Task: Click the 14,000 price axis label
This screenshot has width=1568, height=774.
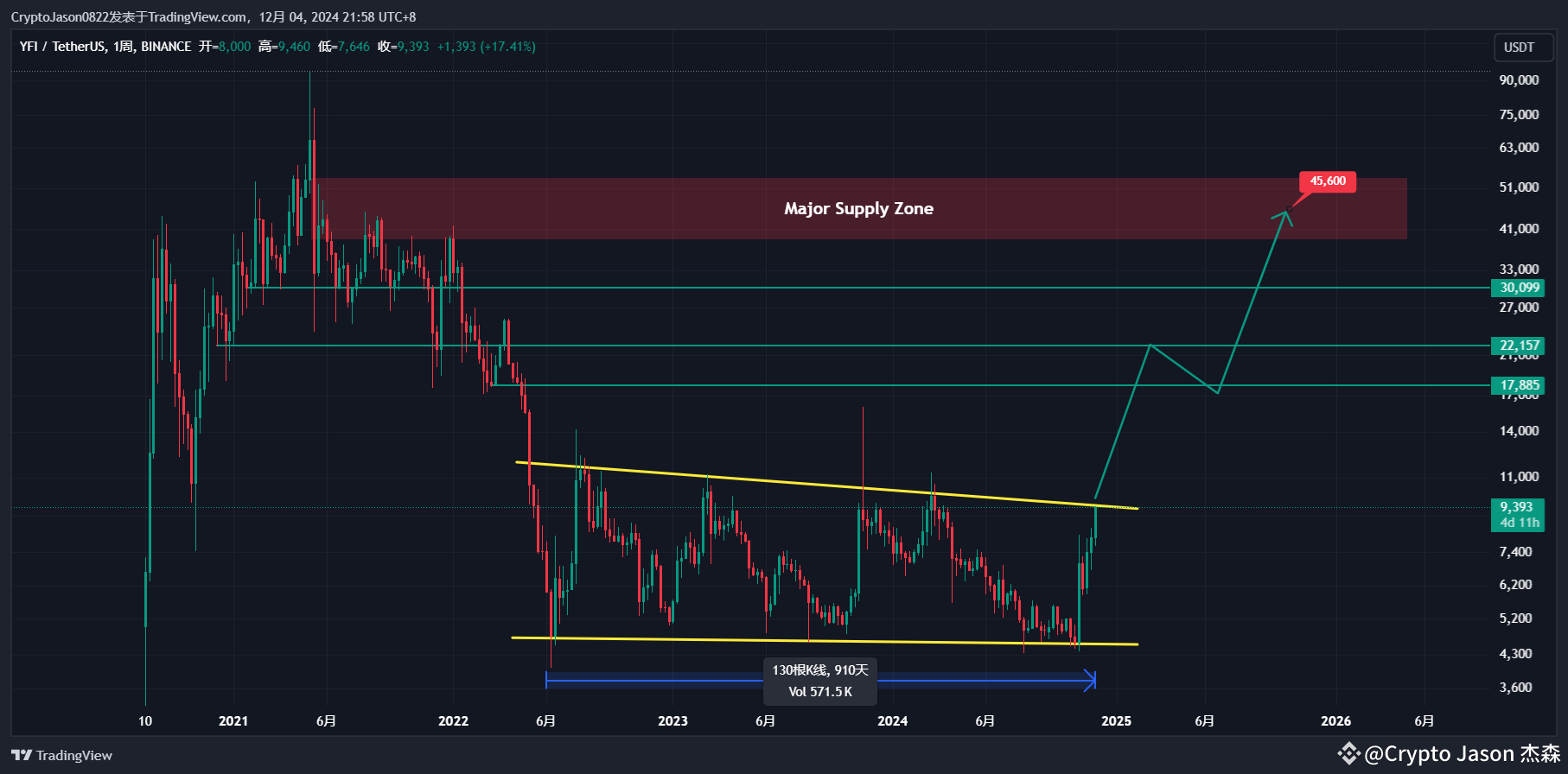Action: coord(1519,431)
